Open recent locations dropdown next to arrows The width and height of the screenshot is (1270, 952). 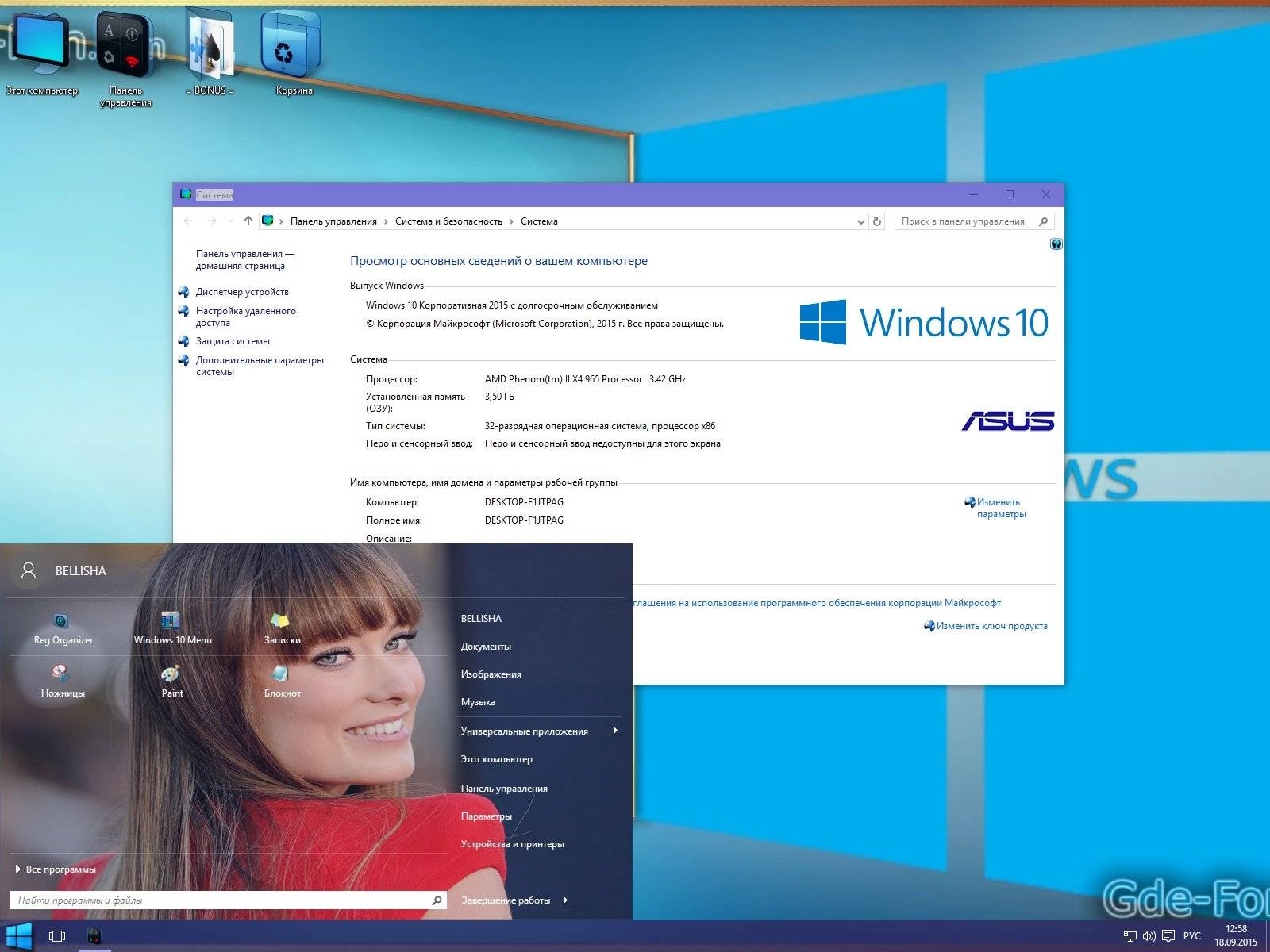point(230,221)
